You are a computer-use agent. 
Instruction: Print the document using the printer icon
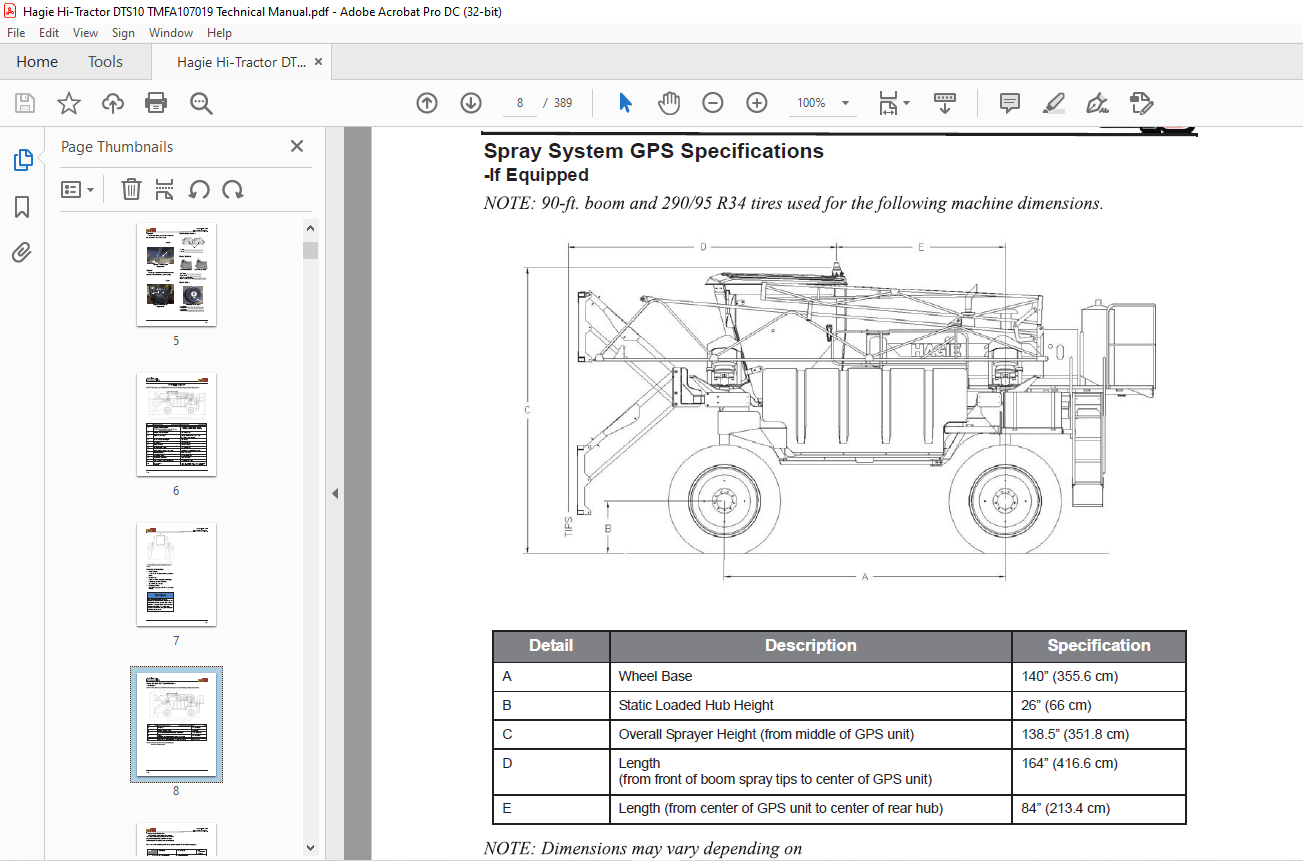click(x=156, y=103)
